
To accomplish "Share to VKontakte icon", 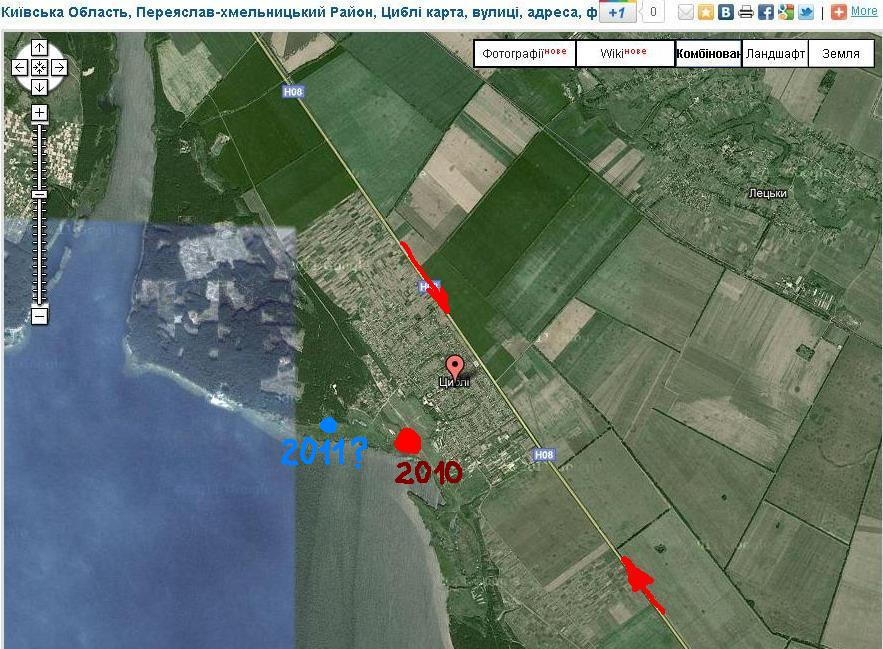I will (x=725, y=12).
